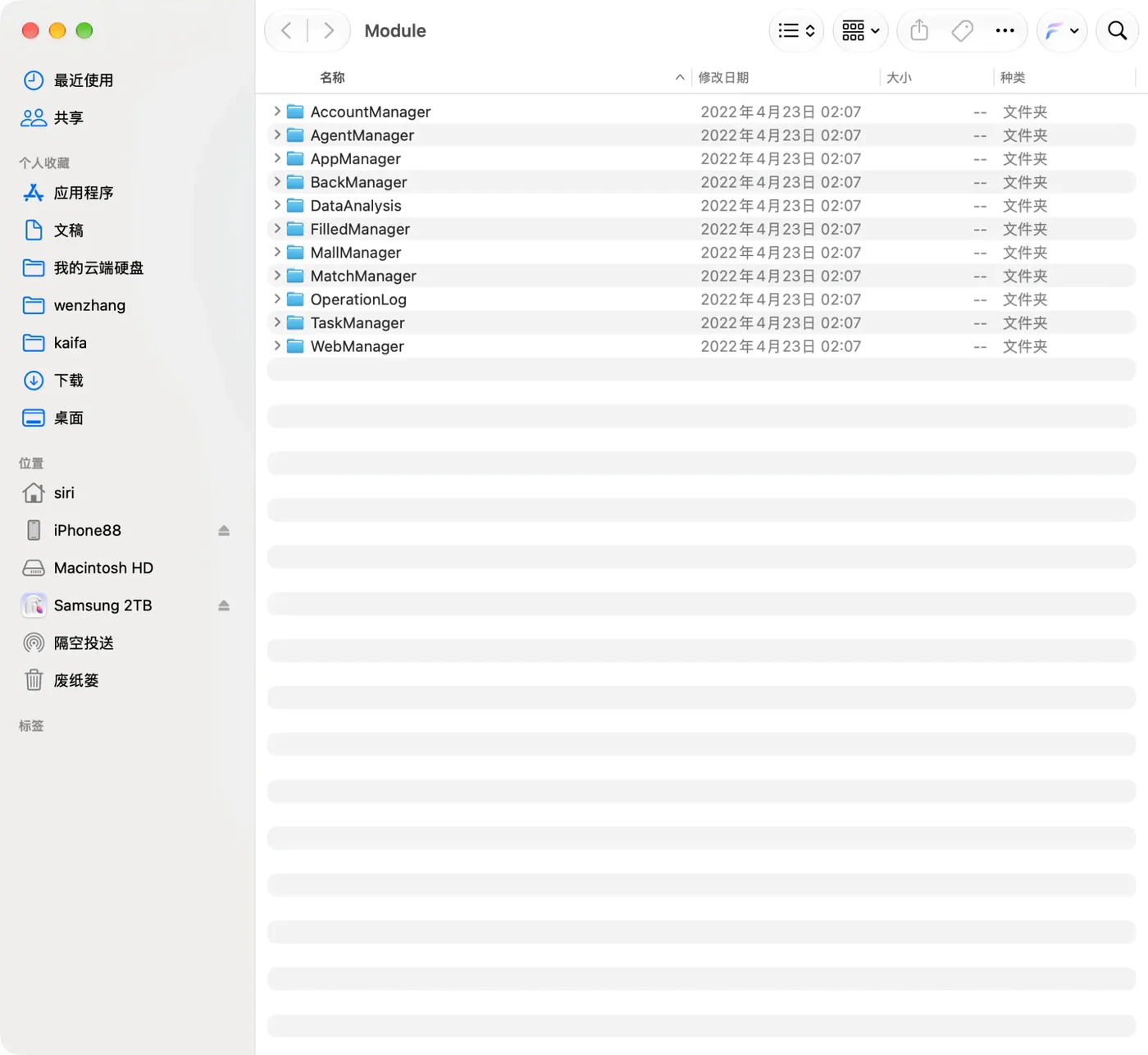
Task: Open the group-by options dropdown
Action: (860, 31)
